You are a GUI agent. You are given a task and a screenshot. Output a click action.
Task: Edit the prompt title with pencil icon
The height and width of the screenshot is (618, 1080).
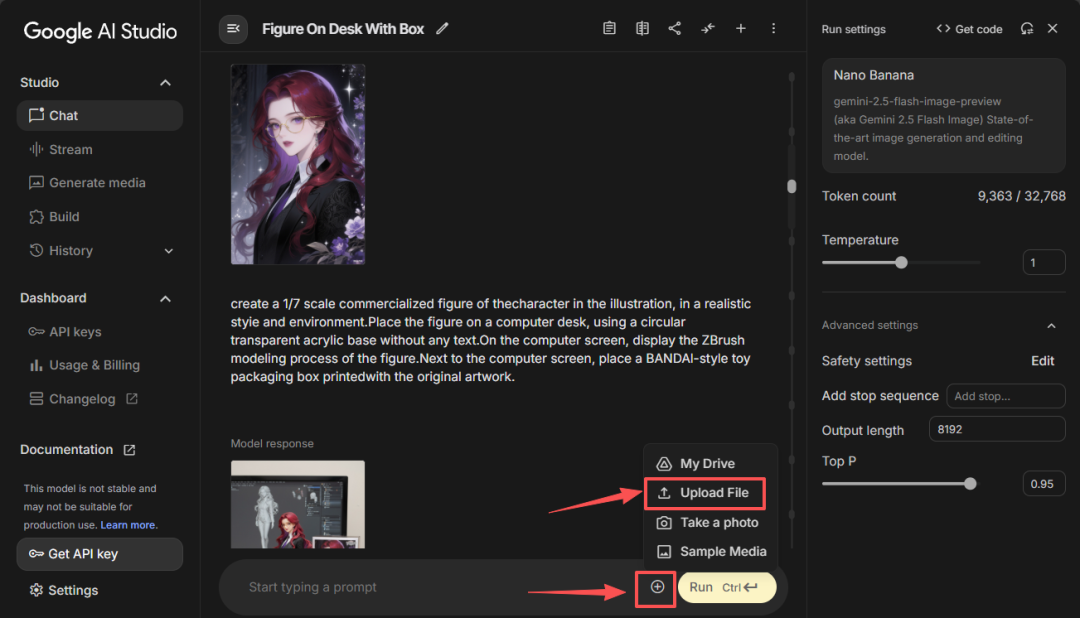442,29
